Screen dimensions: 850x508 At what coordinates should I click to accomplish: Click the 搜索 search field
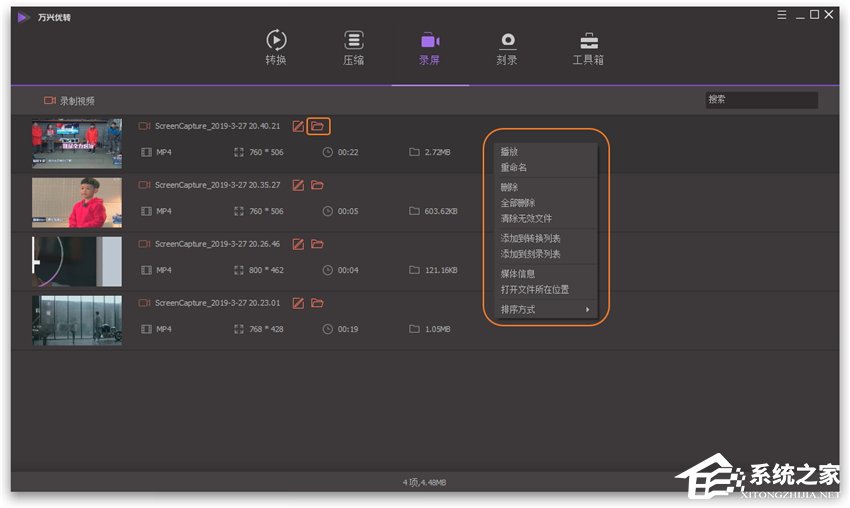point(762,100)
